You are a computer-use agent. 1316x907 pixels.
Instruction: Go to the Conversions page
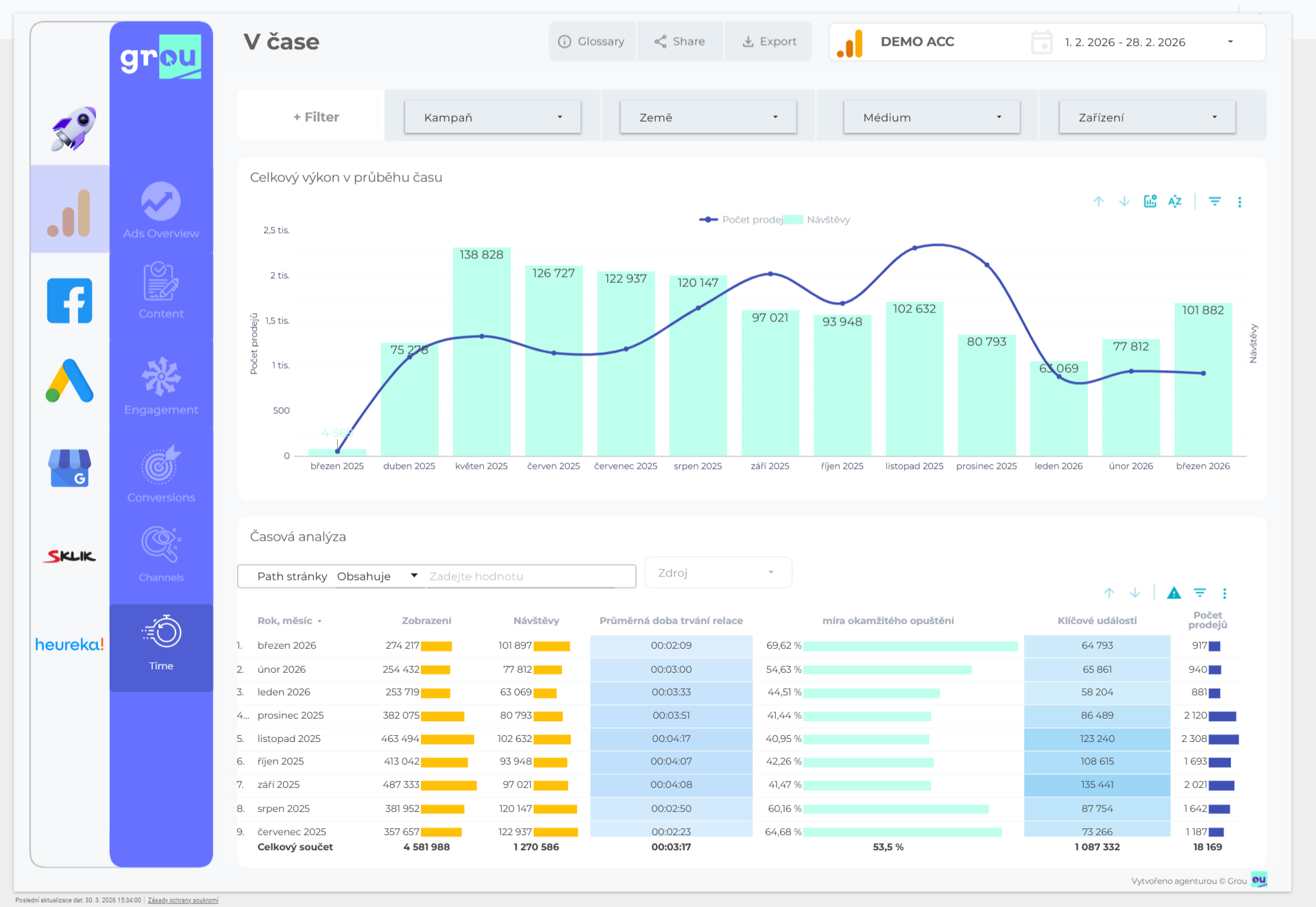pos(161,474)
